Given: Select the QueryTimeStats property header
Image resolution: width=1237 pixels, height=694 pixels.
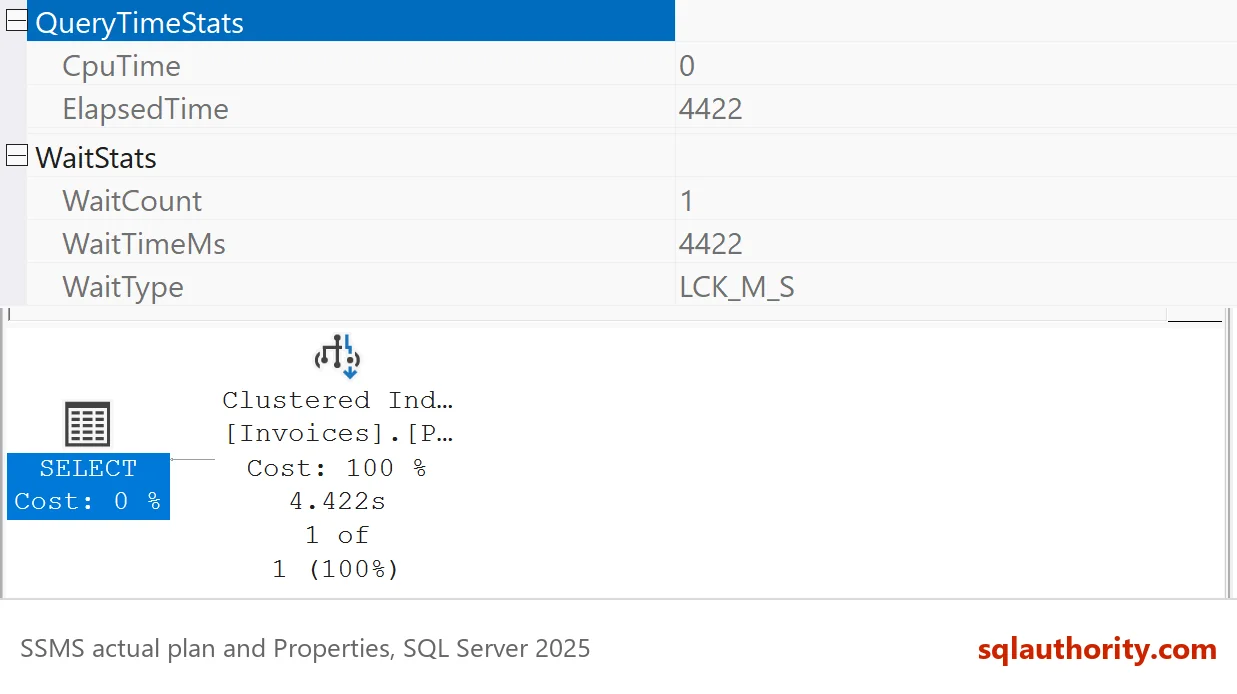Looking at the screenshot, I should (x=350, y=22).
